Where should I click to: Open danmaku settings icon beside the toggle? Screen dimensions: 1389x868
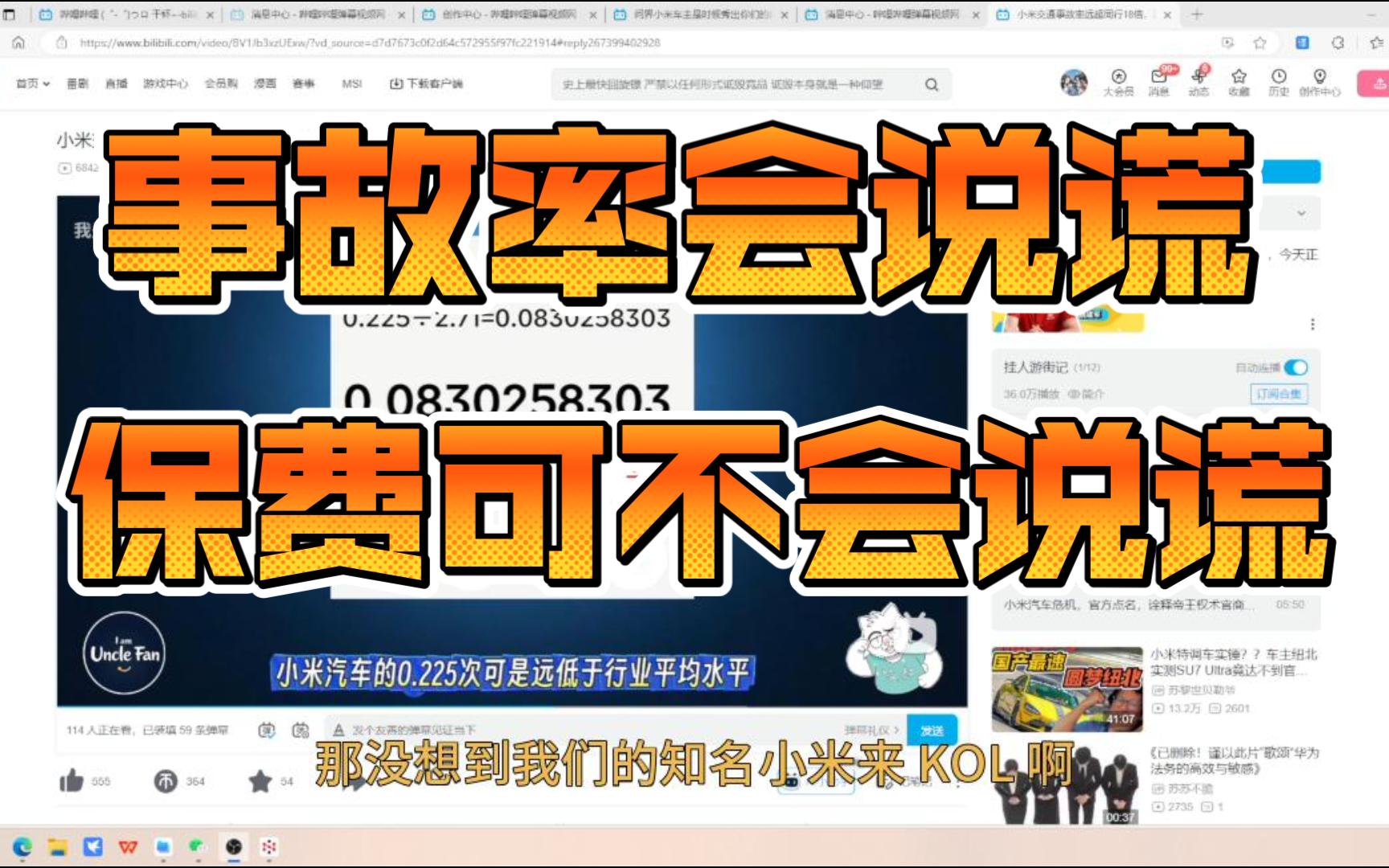[301, 730]
